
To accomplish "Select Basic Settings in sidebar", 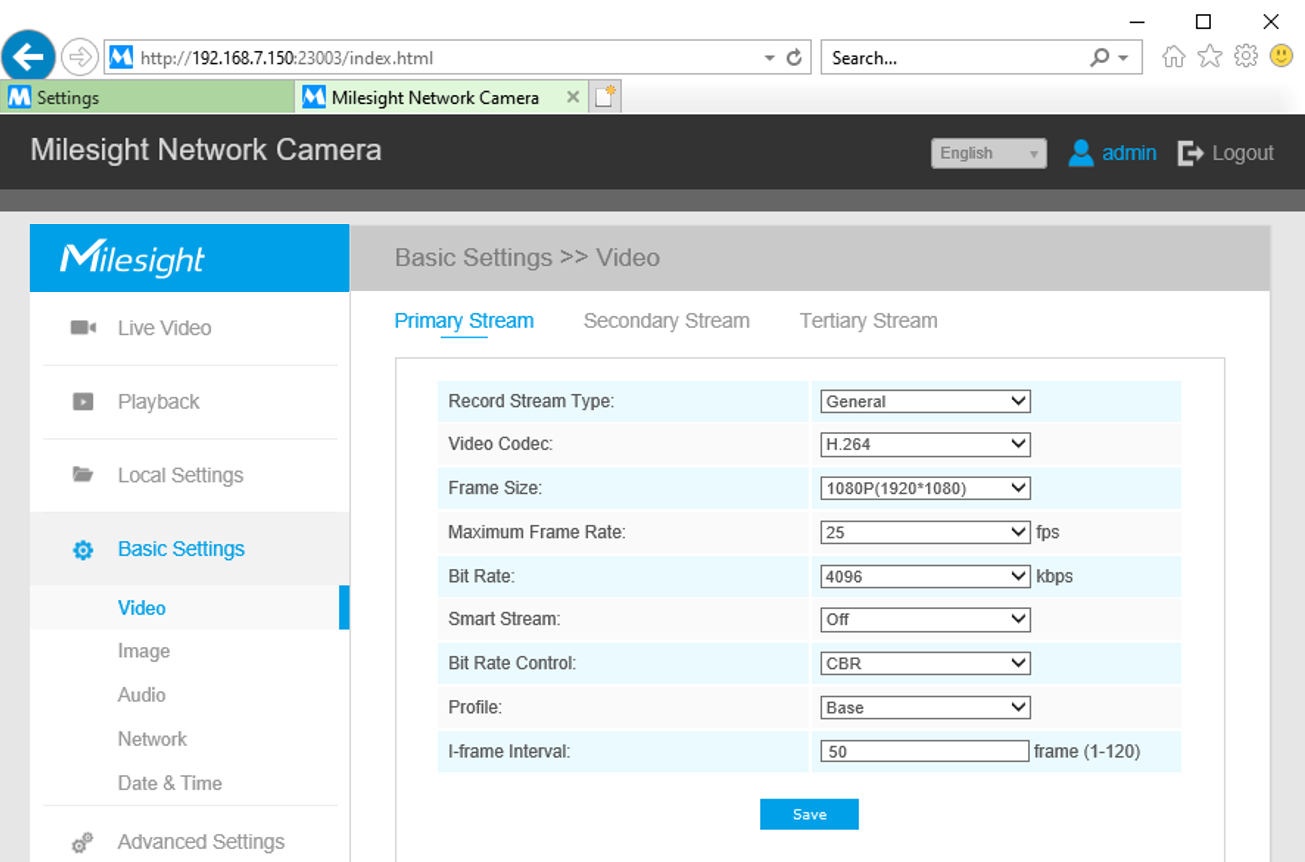I will pyautogui.click(x=181, y=549).
